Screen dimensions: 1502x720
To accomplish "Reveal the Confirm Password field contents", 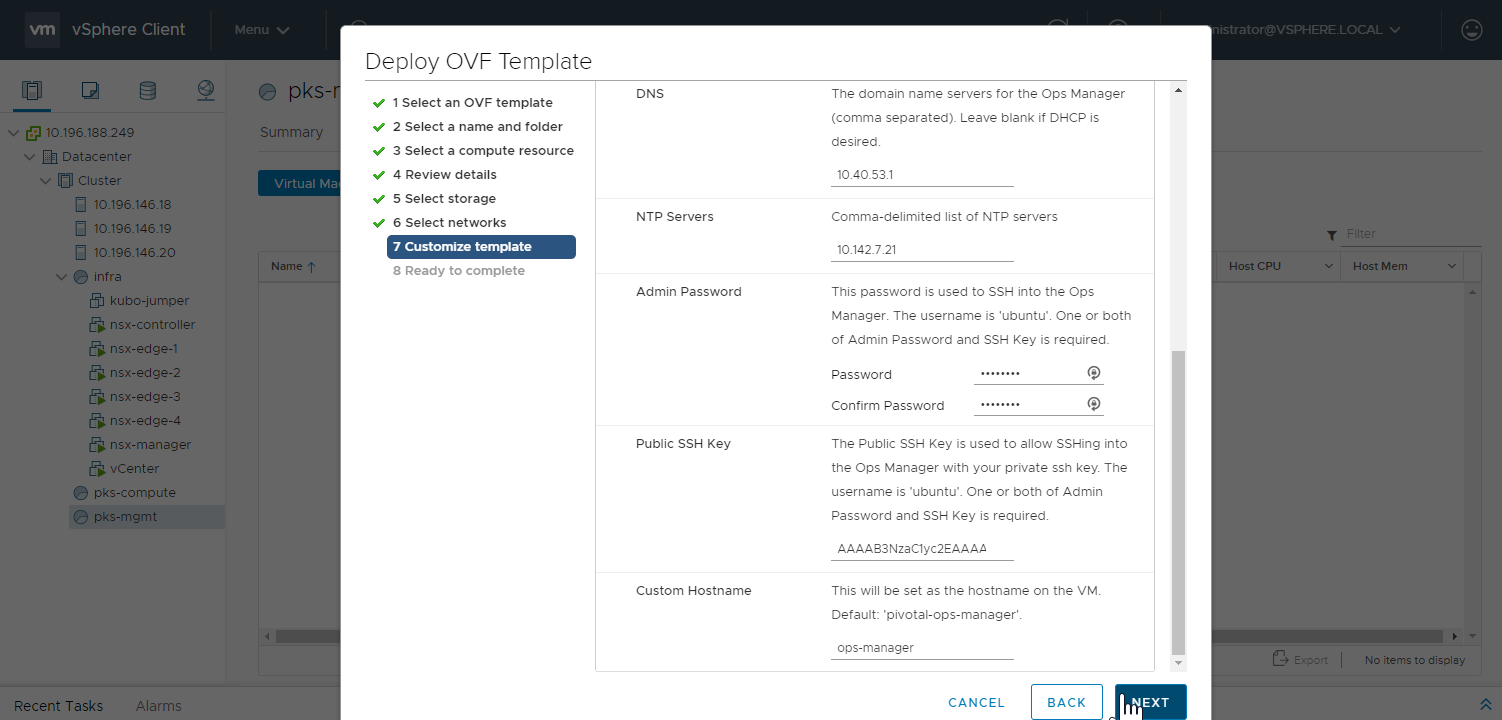I will point(1094,404).
